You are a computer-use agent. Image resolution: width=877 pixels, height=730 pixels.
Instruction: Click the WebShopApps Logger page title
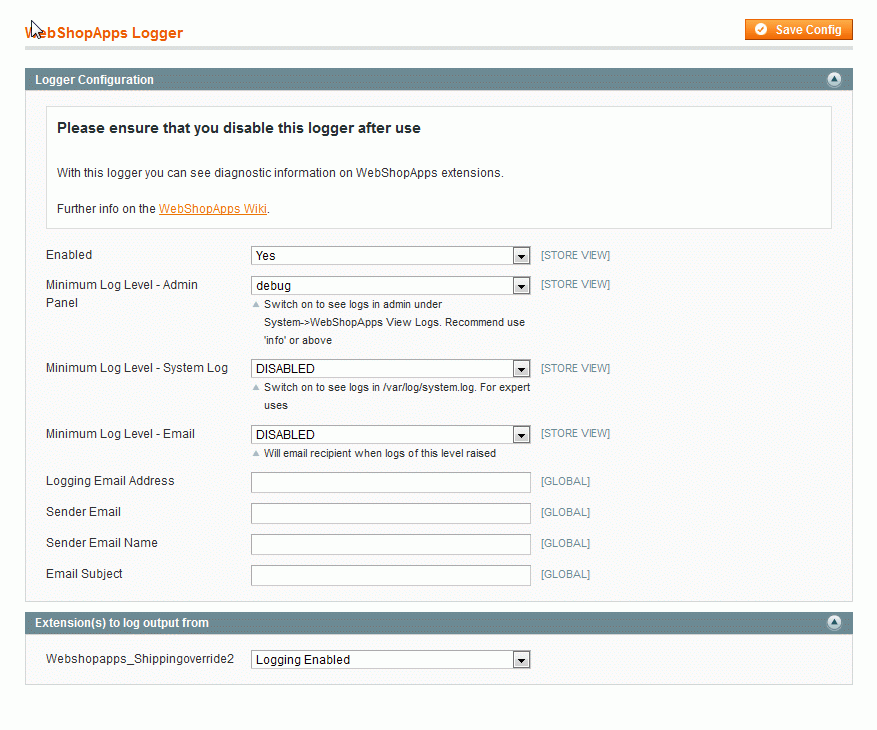[x=104, y=33]
